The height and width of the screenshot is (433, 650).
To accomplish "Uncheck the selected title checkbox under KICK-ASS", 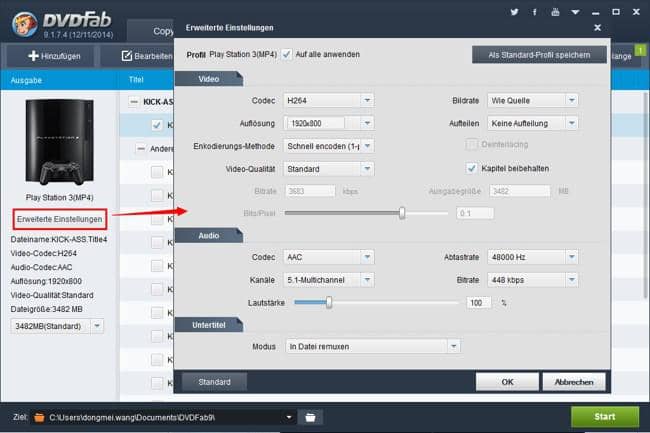I will click(157, 125).
